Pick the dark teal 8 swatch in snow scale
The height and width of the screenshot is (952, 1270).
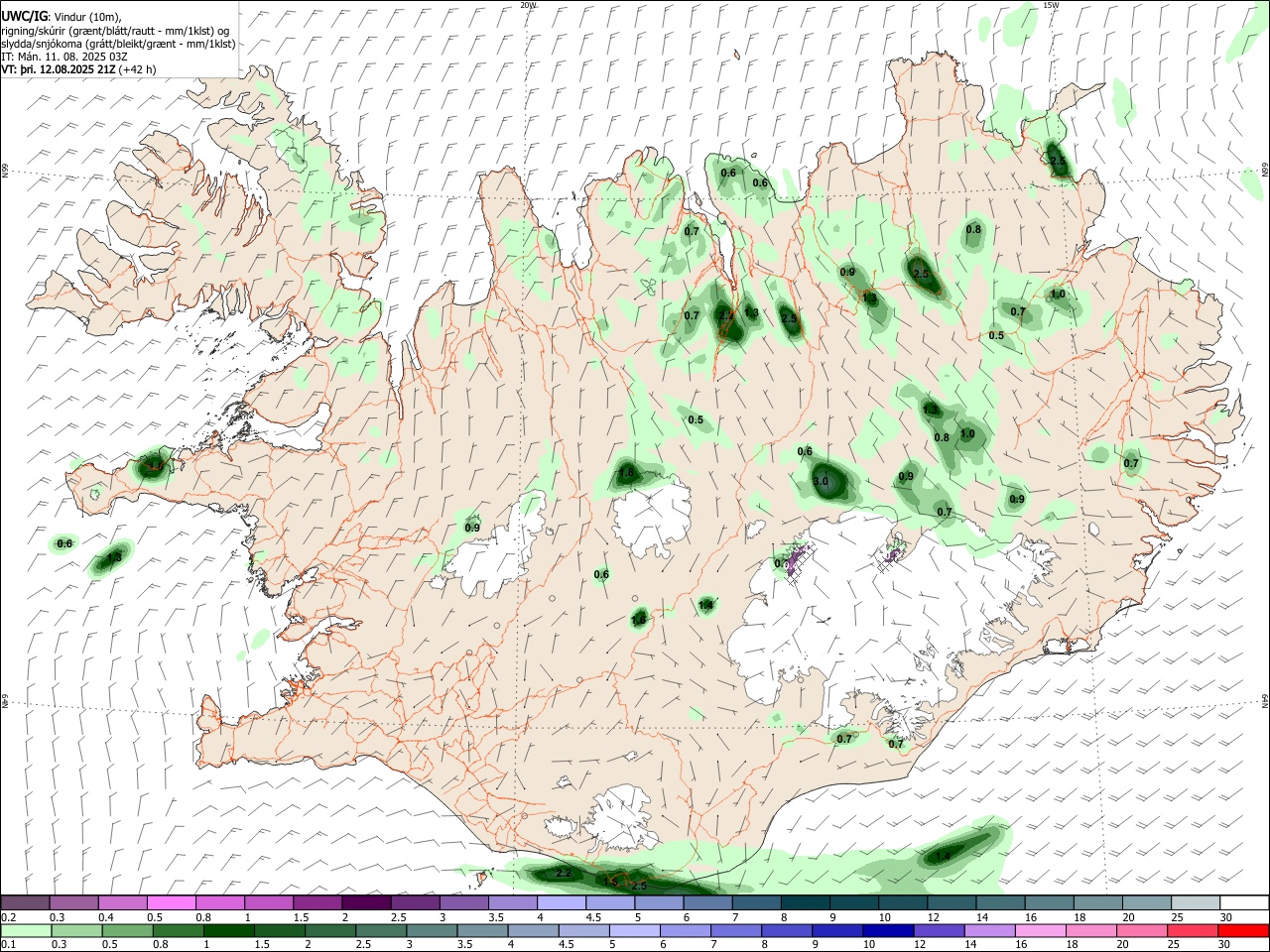(x=806, y=902)
